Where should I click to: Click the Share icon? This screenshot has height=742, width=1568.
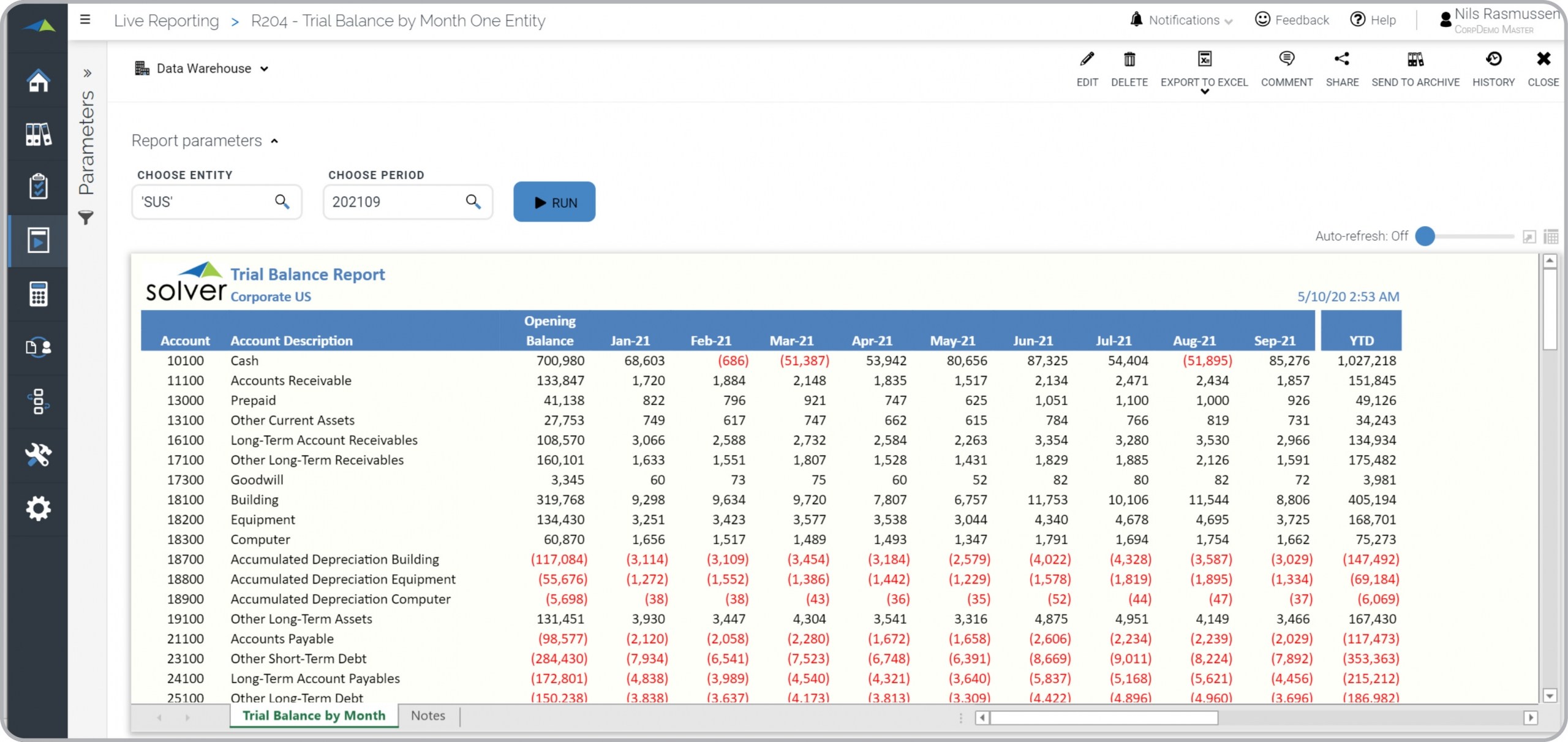(x=1341, y=59)
